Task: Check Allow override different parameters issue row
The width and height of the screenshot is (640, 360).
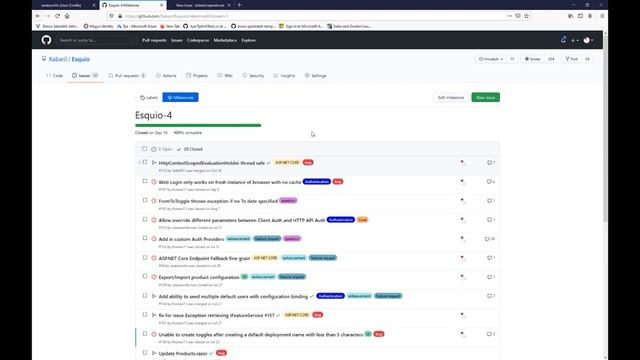Action: point(144,219)
